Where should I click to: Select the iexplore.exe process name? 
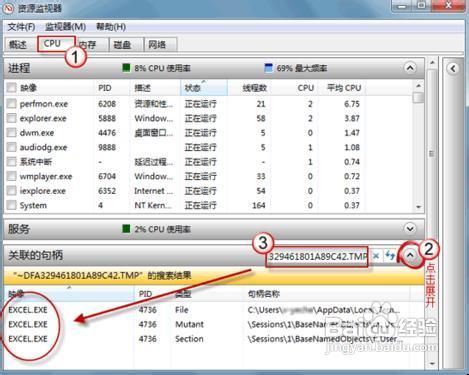tap(43, 191)
